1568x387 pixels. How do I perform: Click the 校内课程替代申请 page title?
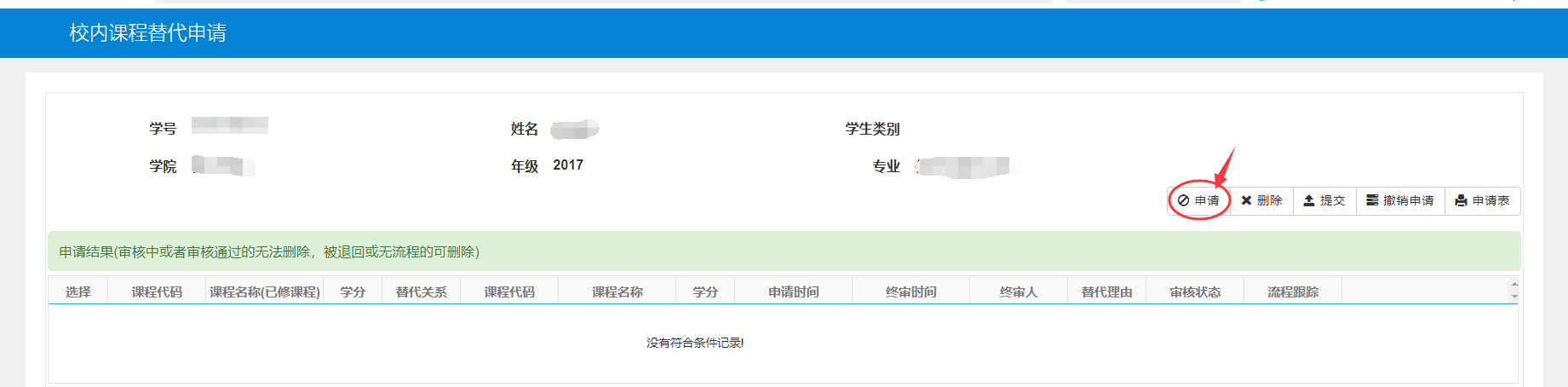point(147,33)
